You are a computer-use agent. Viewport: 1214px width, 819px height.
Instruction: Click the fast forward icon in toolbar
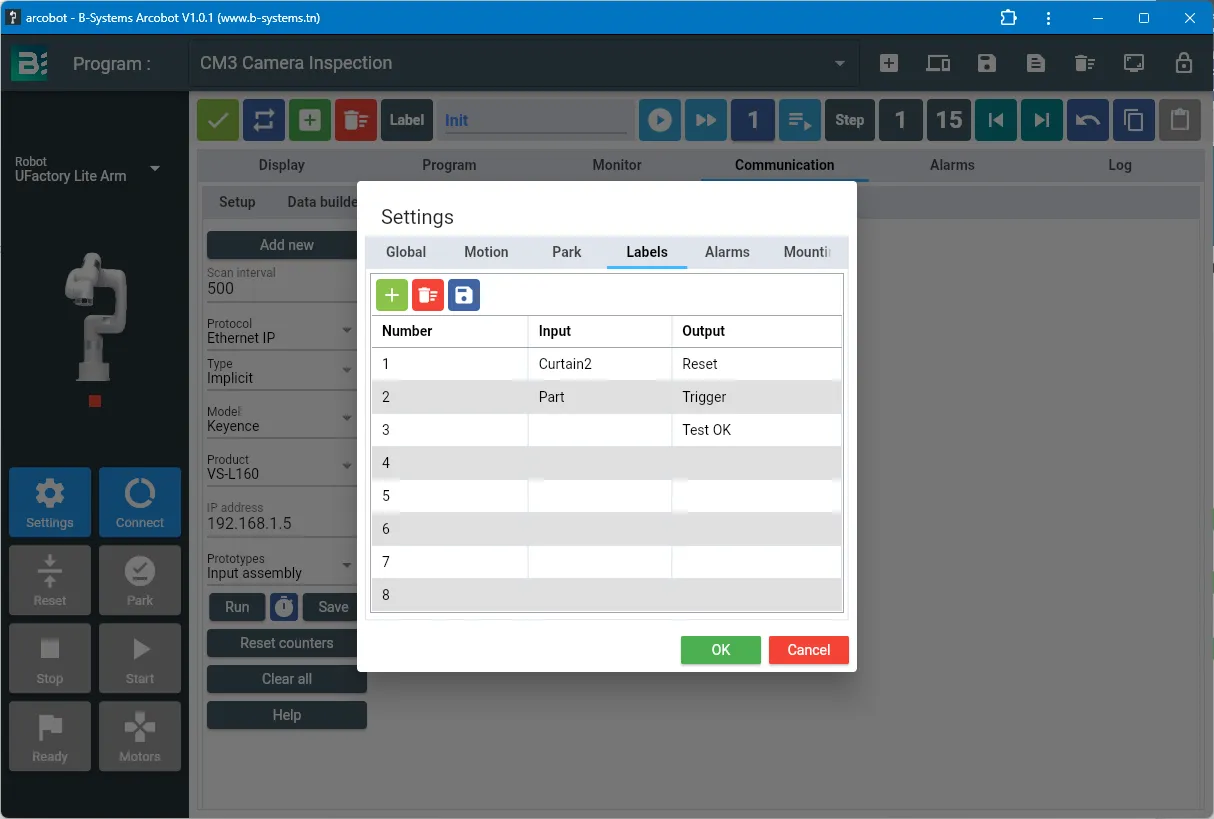click(x=706, y=120)
